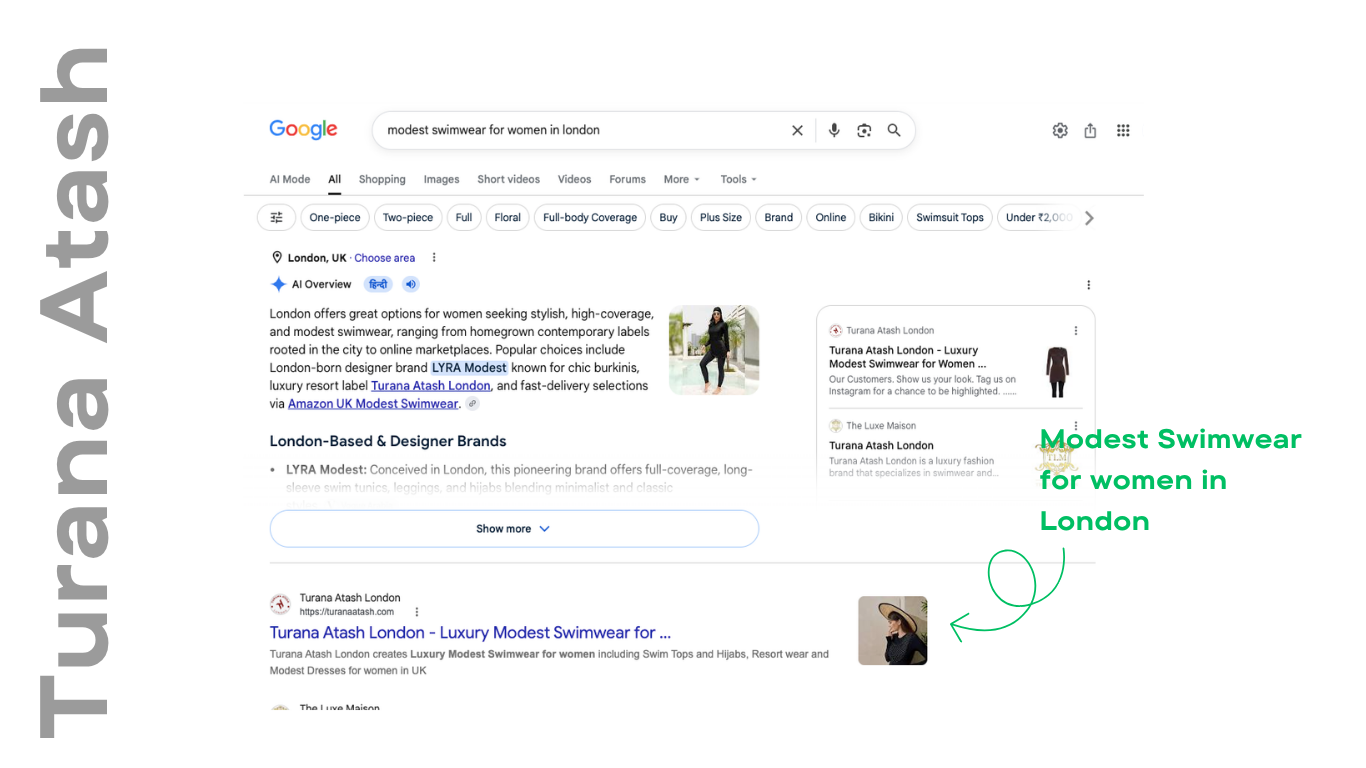This screenshot has height=768, width=1366.
Task: Listen to the AI Overview audio
Action: coord(410,284)
